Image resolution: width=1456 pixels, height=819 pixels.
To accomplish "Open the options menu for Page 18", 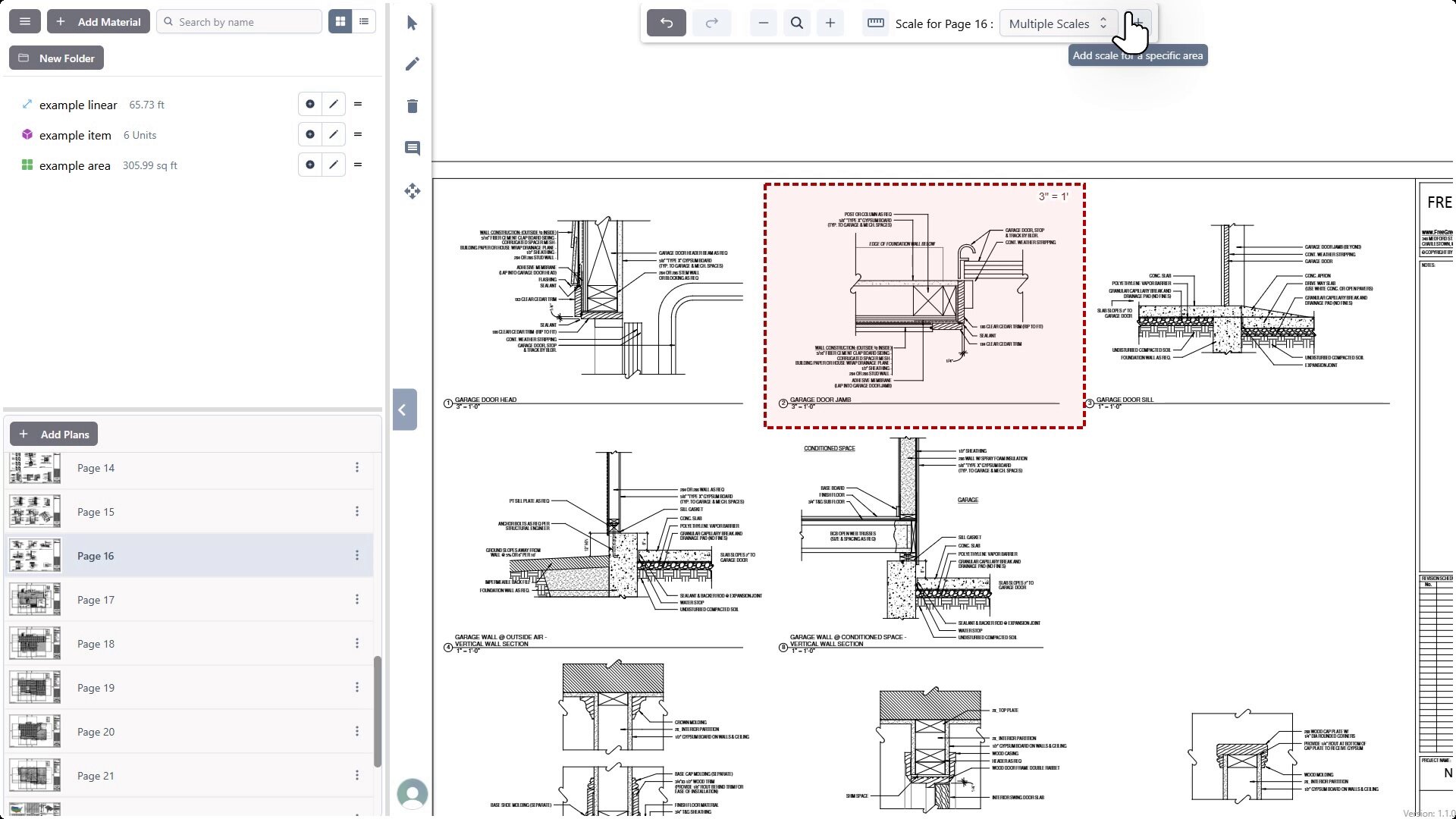I will pos(357,644).
